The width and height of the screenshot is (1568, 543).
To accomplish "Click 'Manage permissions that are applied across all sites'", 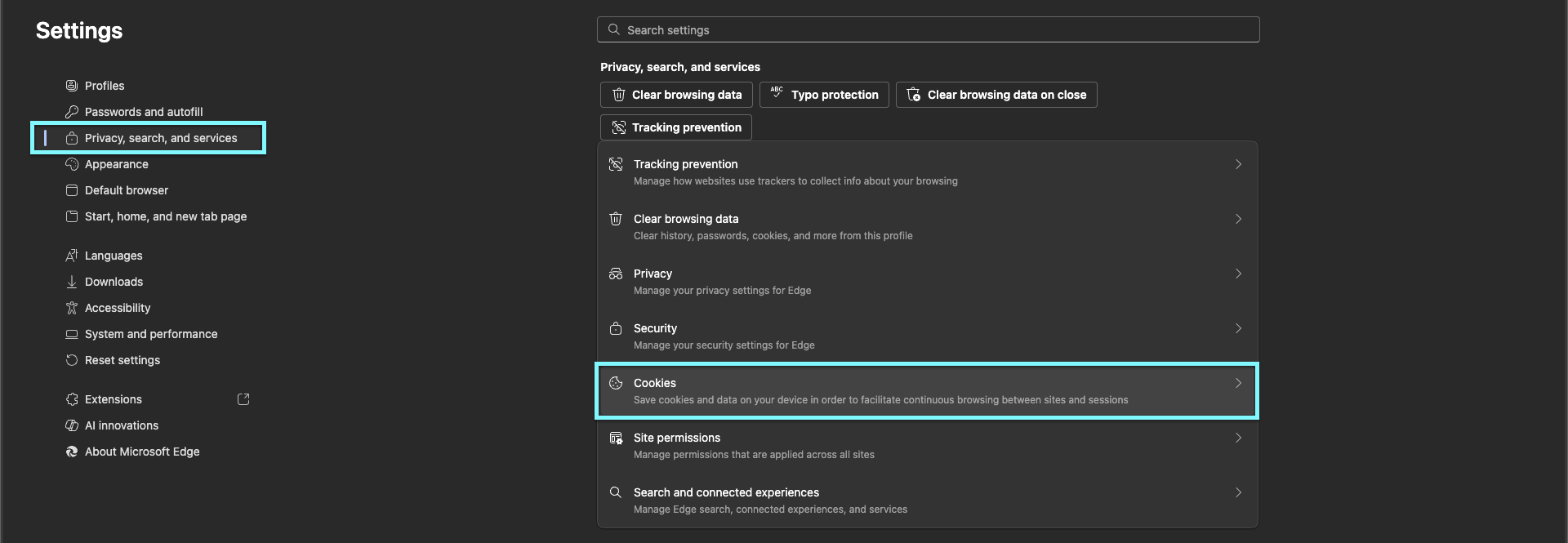I will (754, 455).
